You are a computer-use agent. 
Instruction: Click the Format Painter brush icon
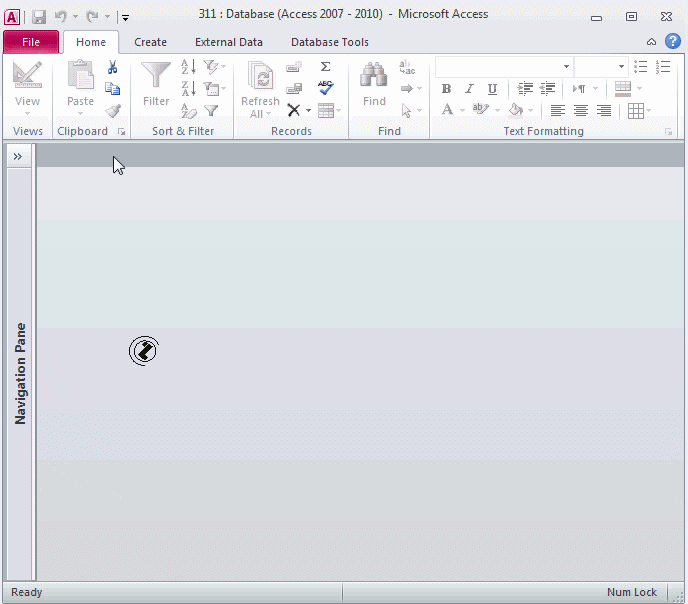(x=113, y=111)
